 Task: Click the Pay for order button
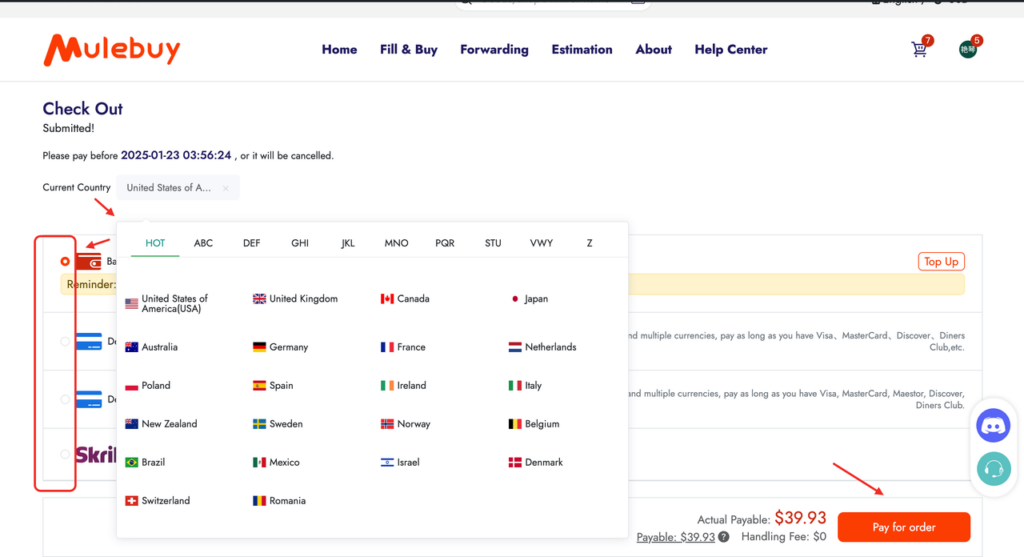tap(904, 527)
